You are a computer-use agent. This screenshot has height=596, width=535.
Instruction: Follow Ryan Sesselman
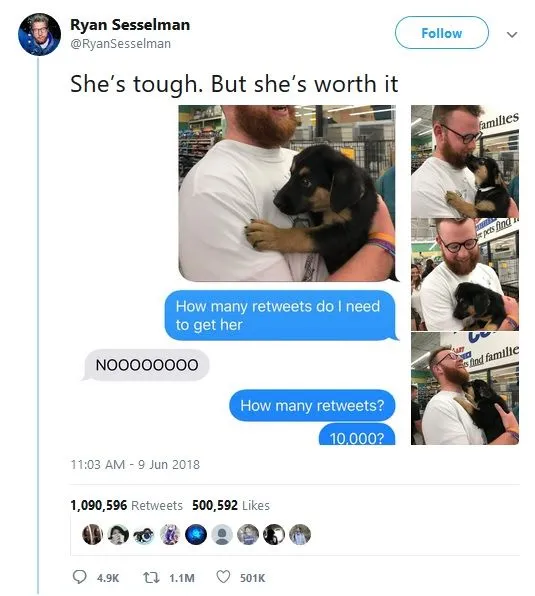coord(442,33)
